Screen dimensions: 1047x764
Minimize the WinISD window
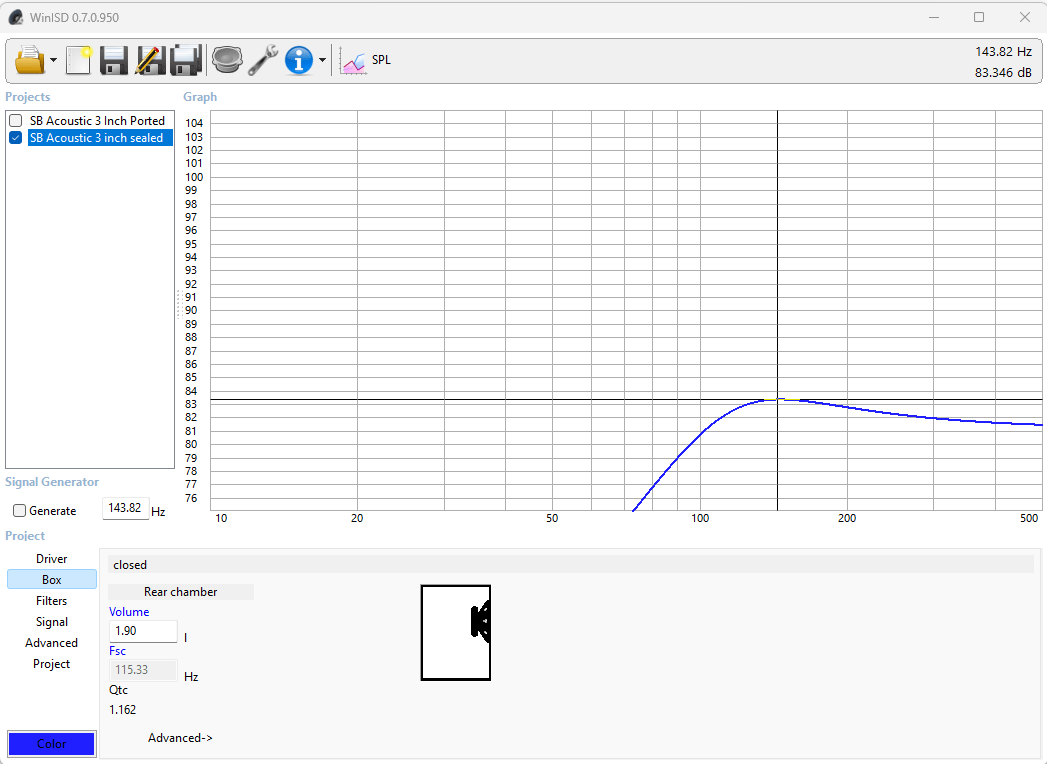click(x=934, y=17)
